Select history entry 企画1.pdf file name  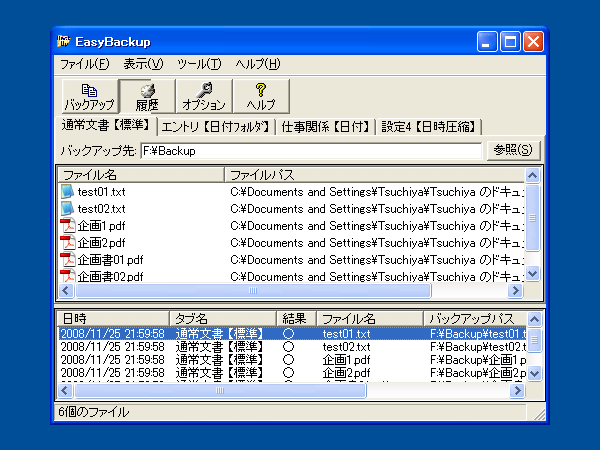(x=346, y=360)
